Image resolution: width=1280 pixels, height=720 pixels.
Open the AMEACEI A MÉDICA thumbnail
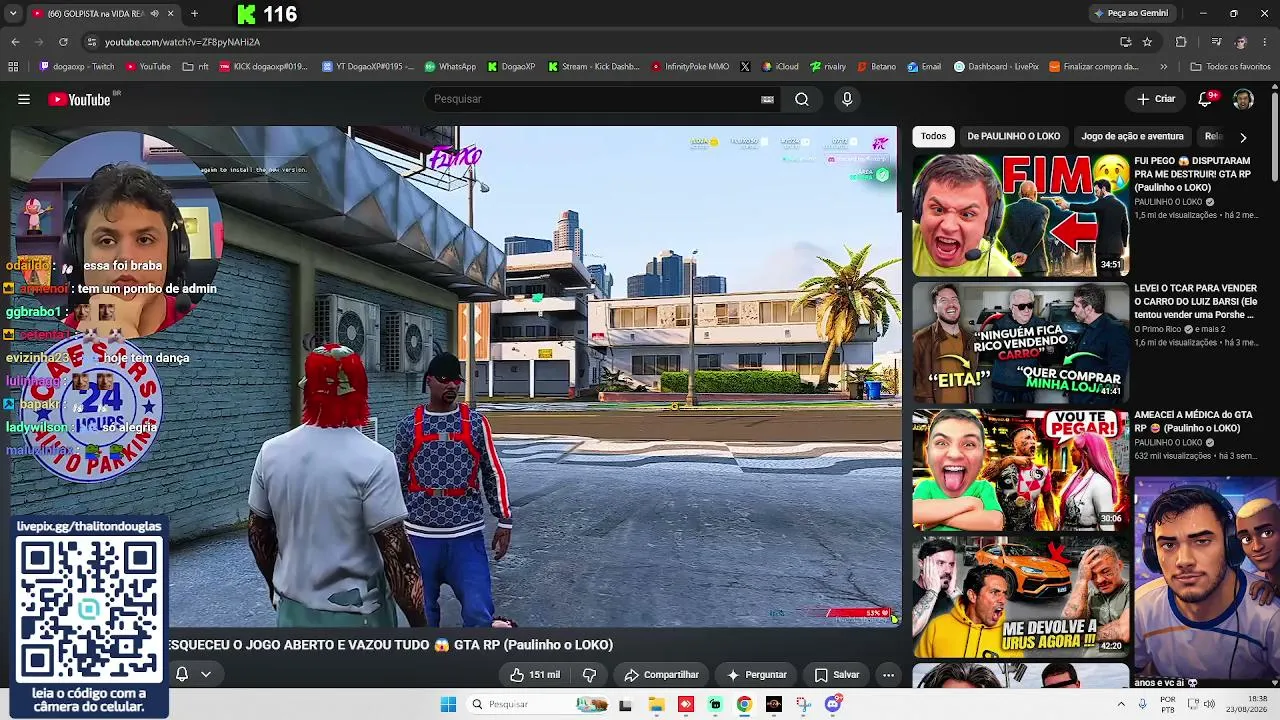[x=1021, y=469]
